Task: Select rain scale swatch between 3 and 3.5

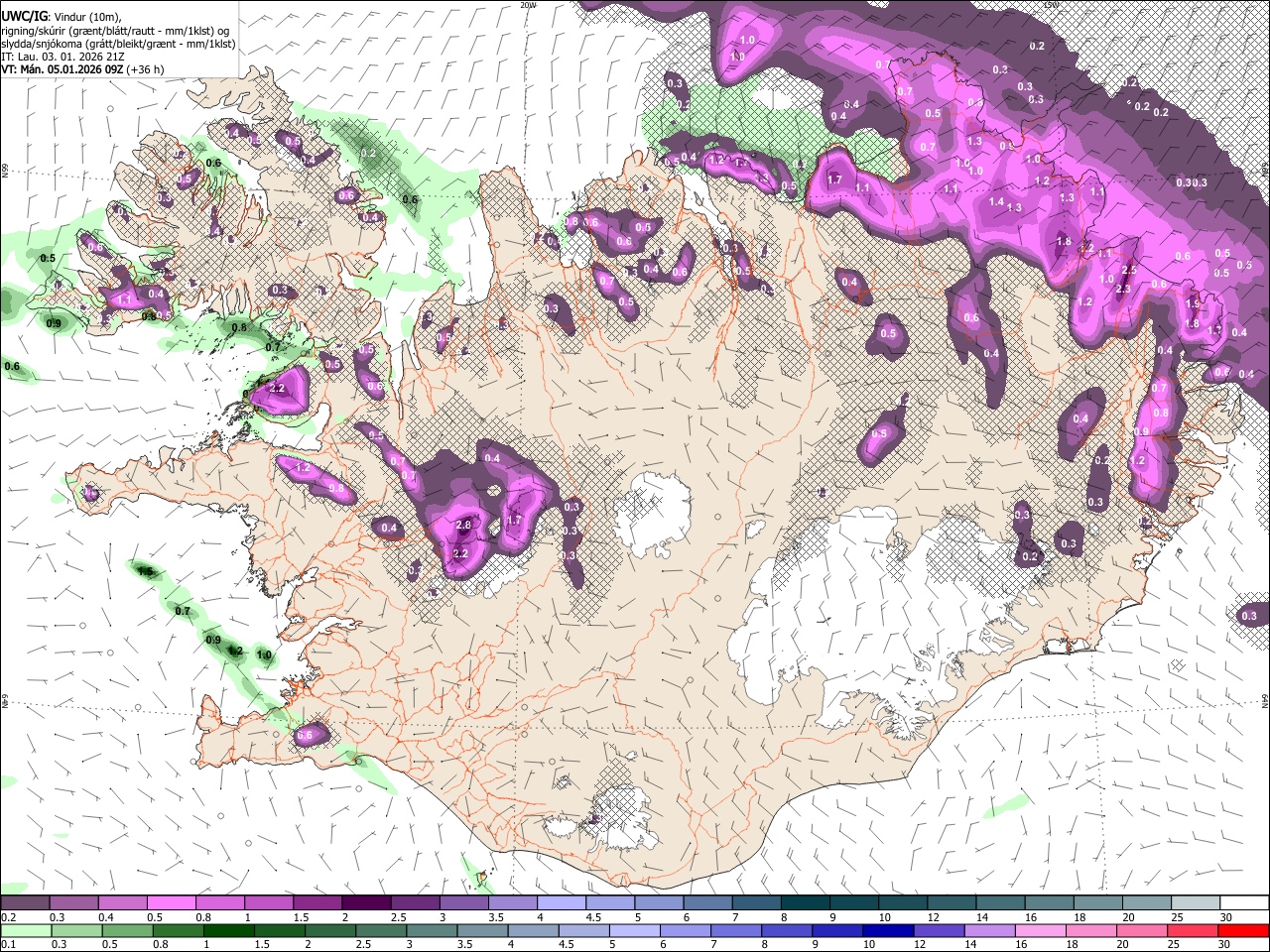Action: pyautogui.click(x=432, y=930)
